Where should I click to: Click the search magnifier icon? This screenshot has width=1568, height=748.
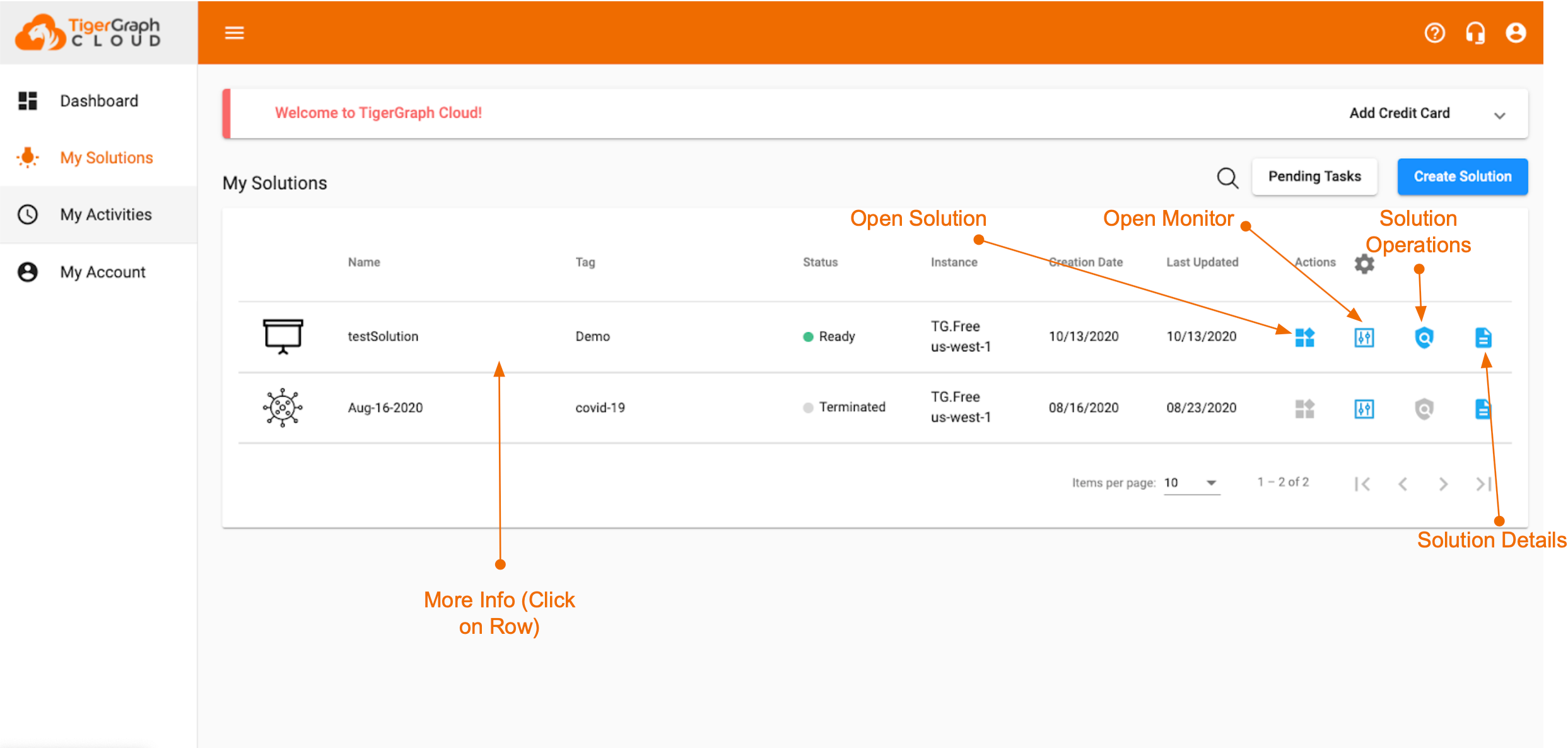[1227, 178]
